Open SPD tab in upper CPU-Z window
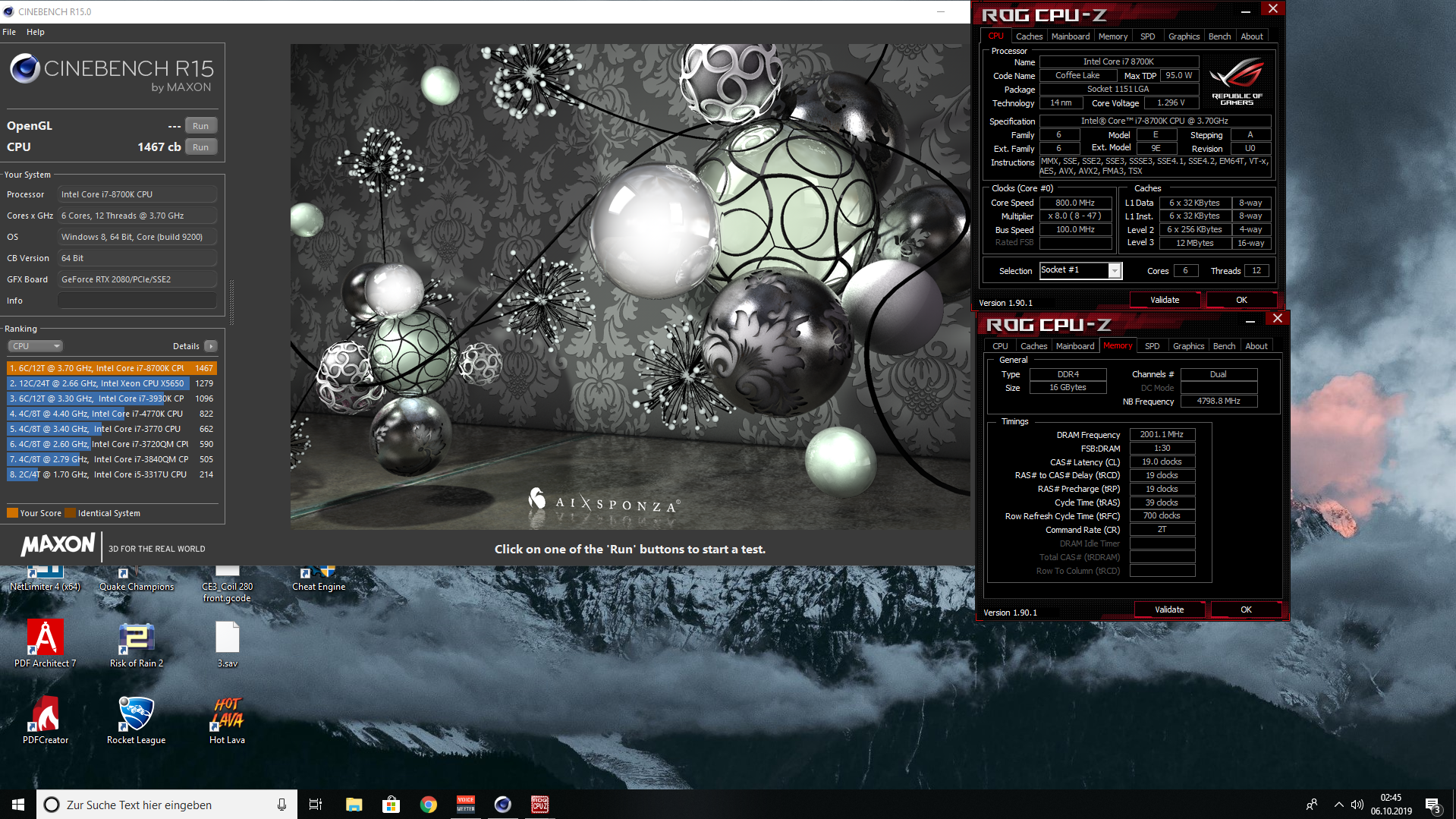Screen dimensions: 1456x819 tap(1148, 36)
